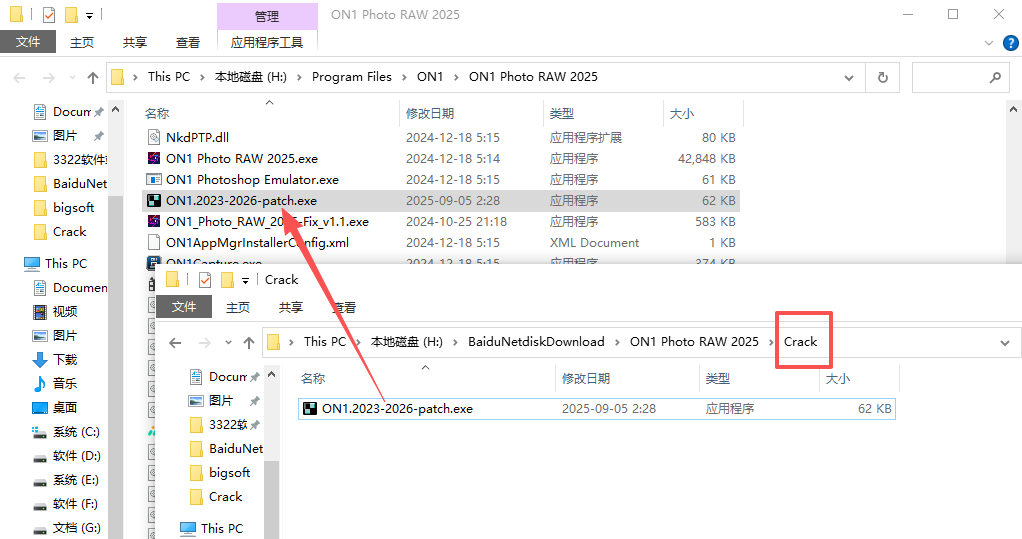Open the 主页 tab in the ON1 Photo RAW 2025 window
Image resolution: width=1022 pixels, height=539 pixels.
pos(82,42)
